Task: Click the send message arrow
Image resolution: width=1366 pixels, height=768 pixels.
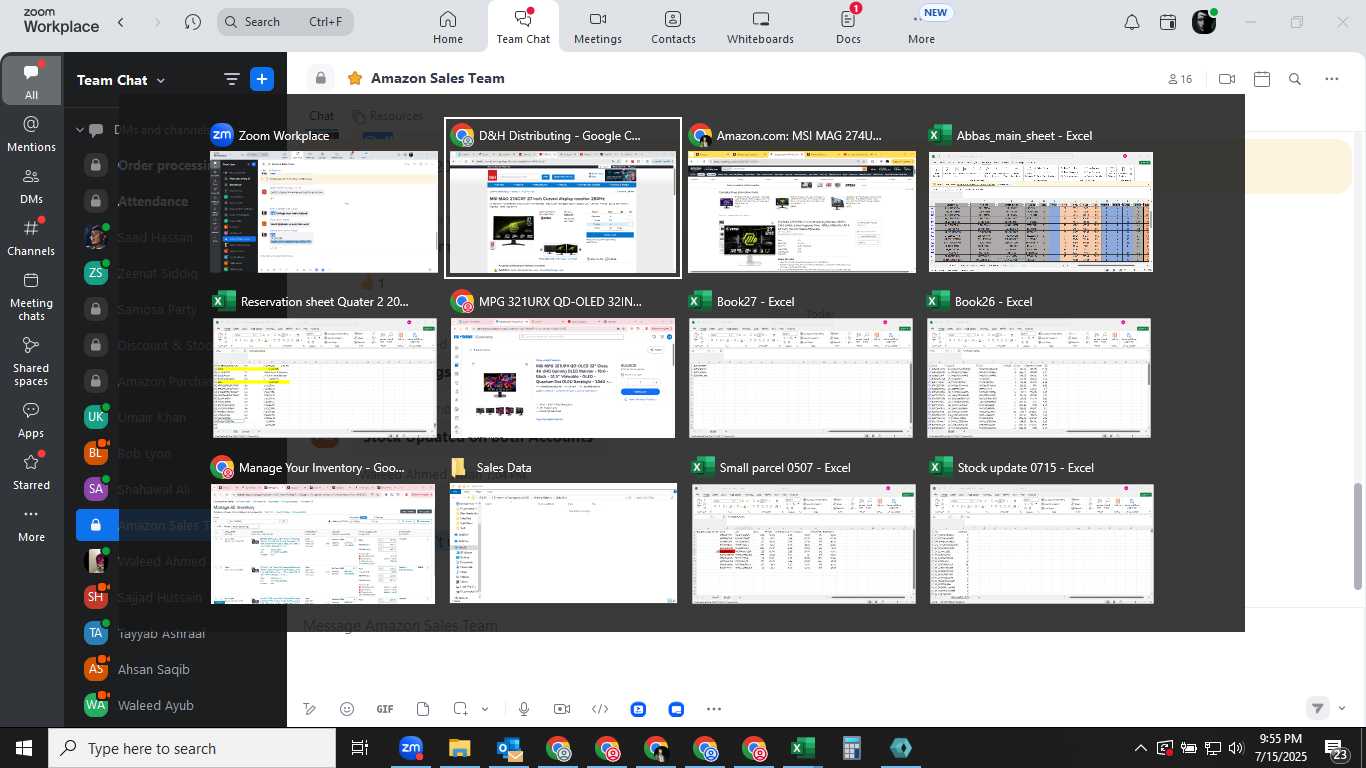Action: [1318, 708]
